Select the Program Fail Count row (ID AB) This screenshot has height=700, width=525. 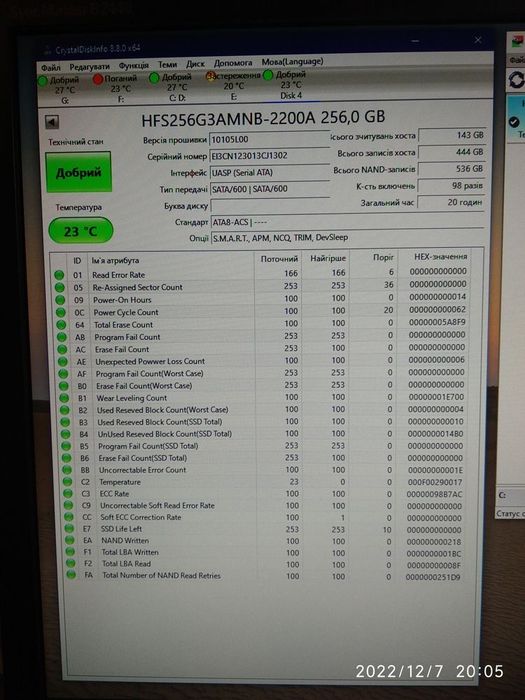[261, 336]
